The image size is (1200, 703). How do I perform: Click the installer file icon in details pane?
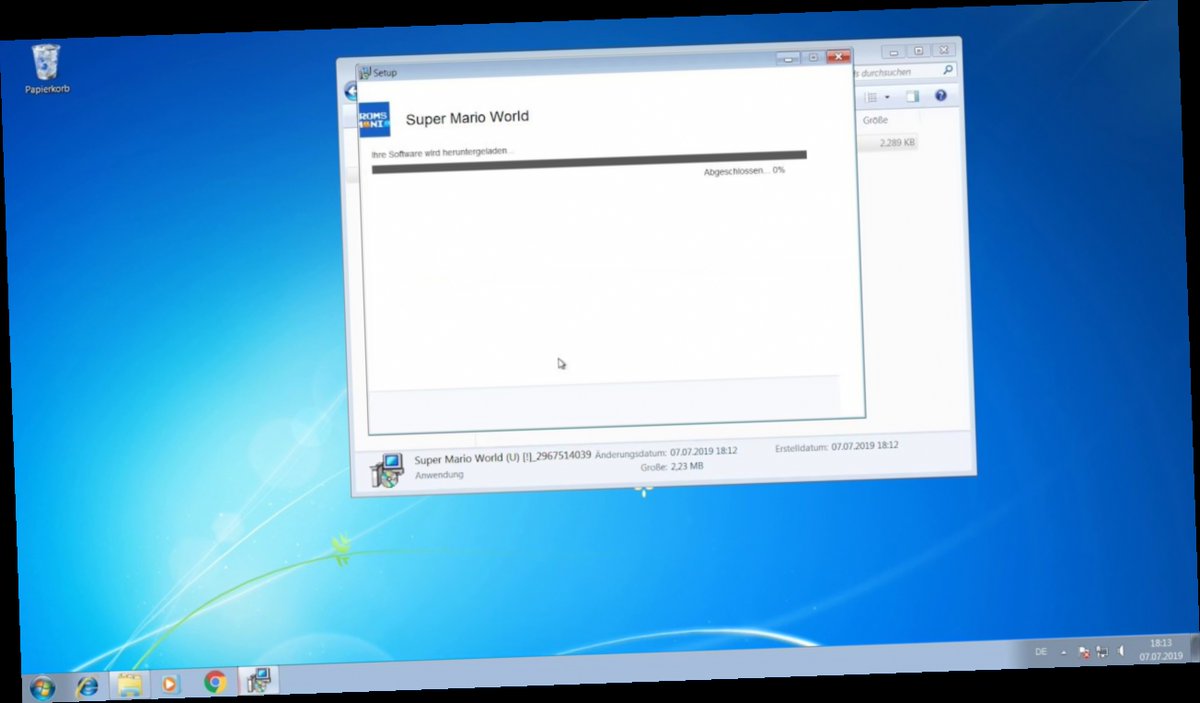(x=386, y=469)
